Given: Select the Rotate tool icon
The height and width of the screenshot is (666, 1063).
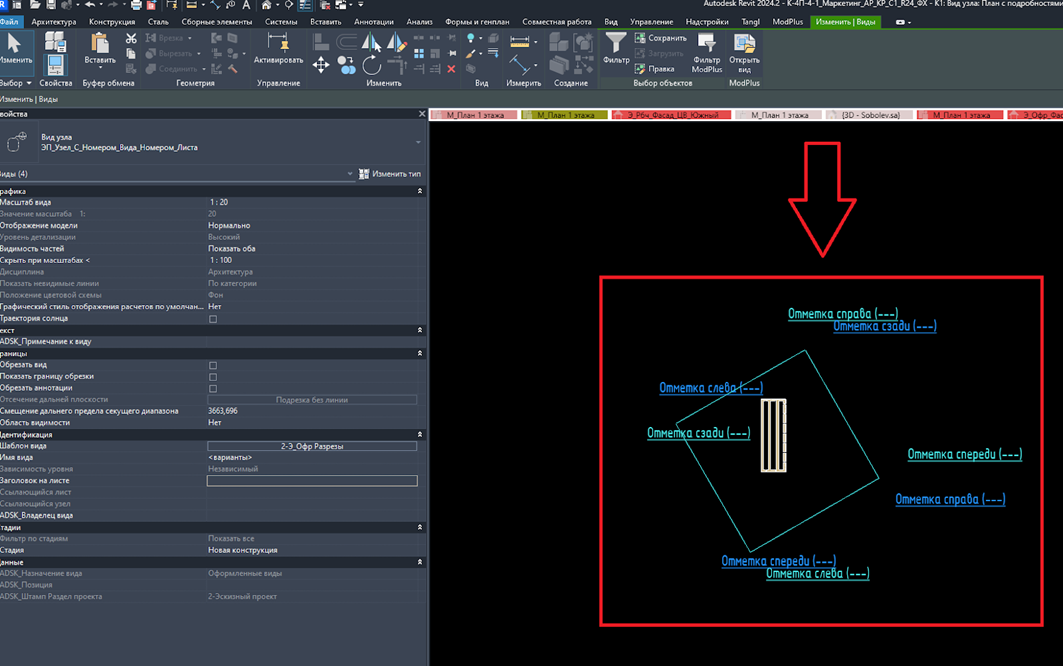Looking at the screenshot, I should tap(372, 65).
